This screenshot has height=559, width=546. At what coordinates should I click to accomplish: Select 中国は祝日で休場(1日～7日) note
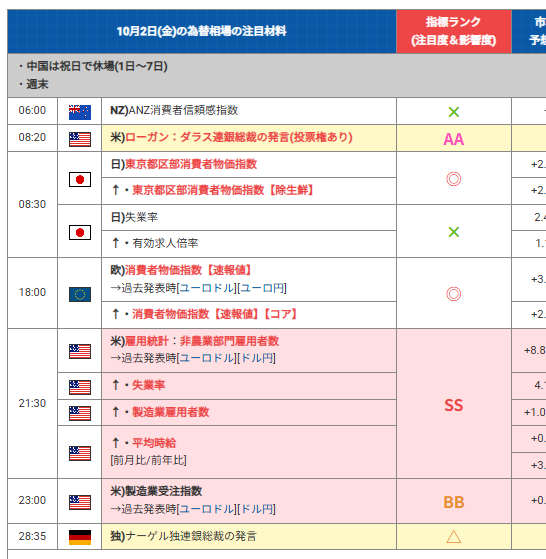(x=97, y=66)
